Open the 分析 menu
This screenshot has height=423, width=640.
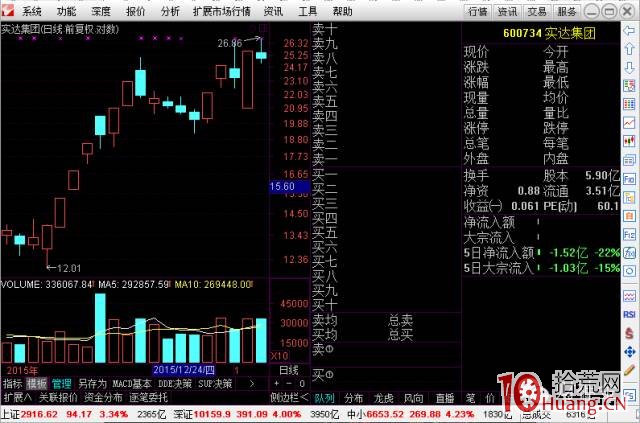click(x=170, y=11)
